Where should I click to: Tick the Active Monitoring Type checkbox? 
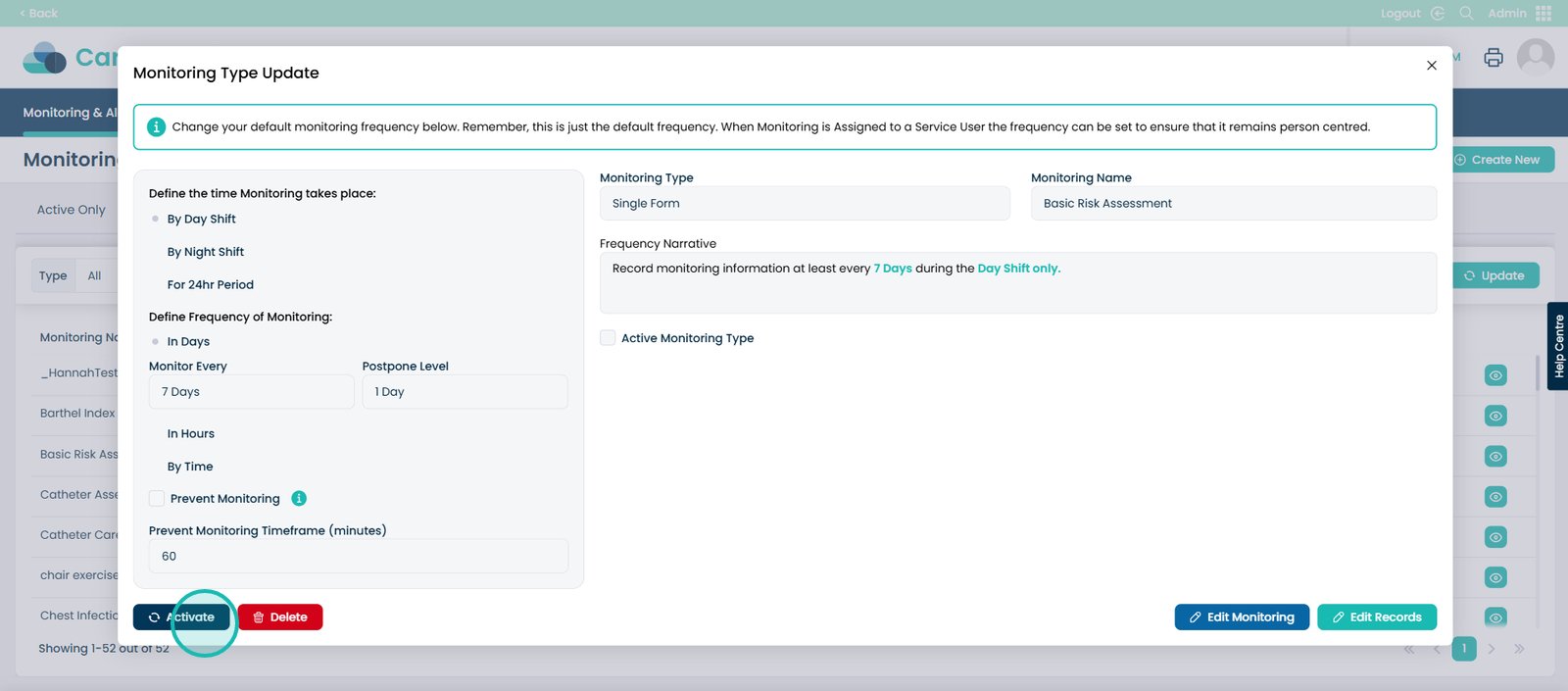pos(608,338)
